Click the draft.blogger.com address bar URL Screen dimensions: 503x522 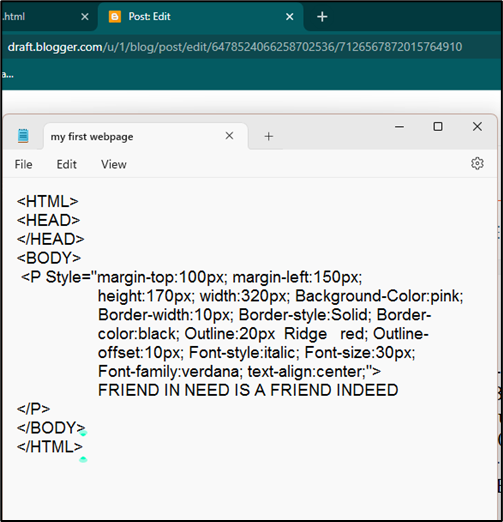235,47
